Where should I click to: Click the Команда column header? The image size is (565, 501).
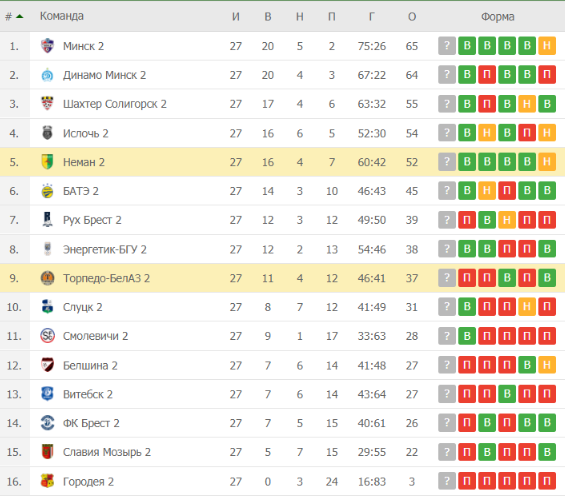[62, 16]
